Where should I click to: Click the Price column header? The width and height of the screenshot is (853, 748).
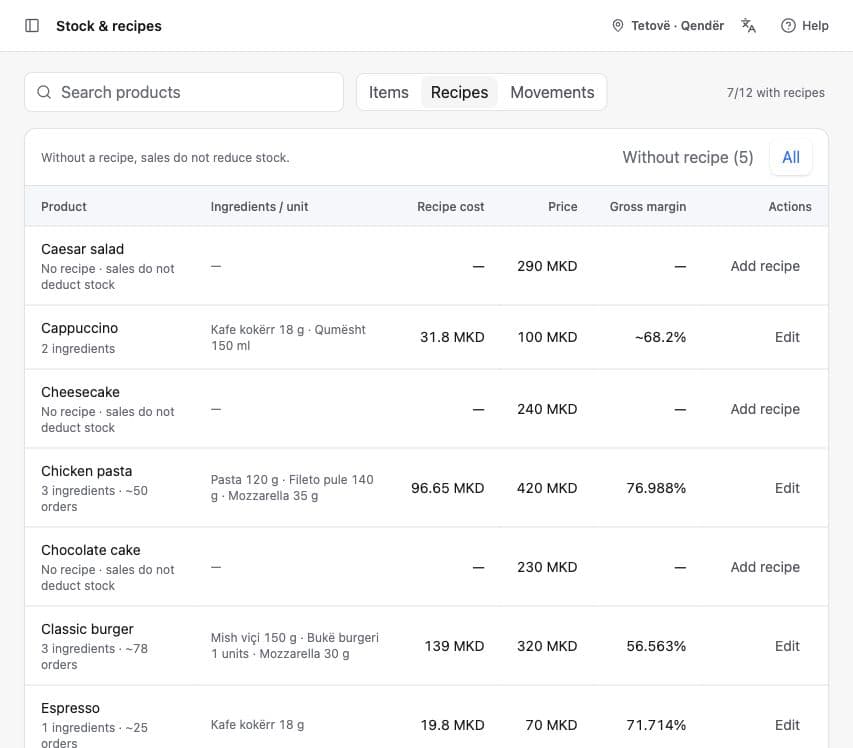click(563, 207)
